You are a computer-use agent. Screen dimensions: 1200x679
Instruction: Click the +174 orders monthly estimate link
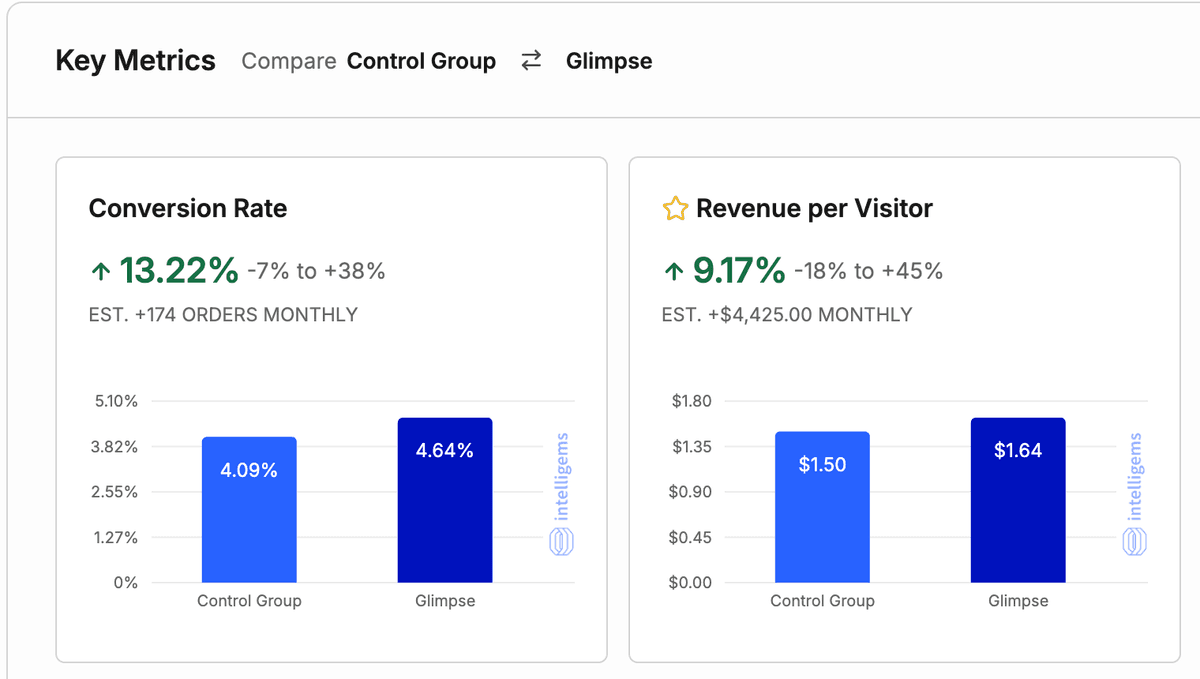(222, 314)
